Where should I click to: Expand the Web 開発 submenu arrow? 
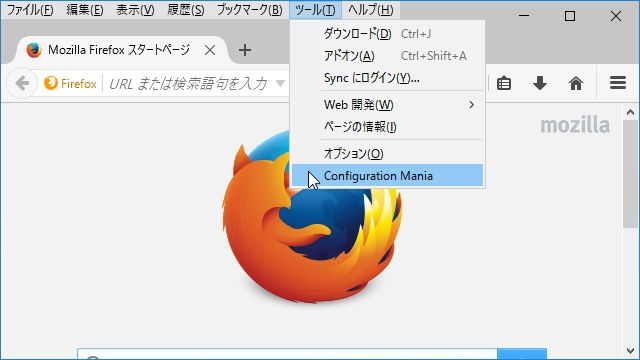point(471,105)
